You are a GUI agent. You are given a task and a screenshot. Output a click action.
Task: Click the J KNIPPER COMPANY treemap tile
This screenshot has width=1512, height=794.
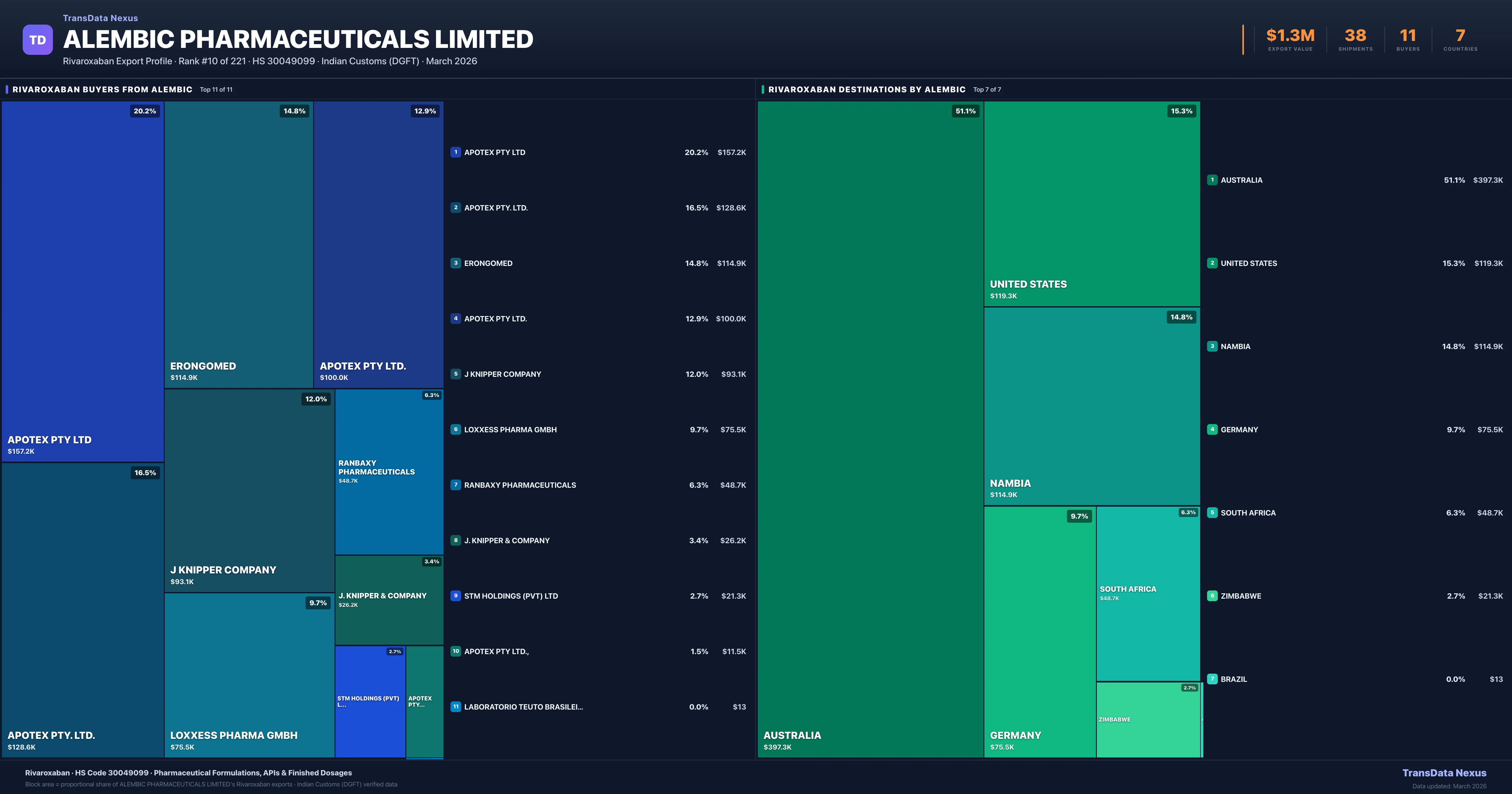click(249, 490)
